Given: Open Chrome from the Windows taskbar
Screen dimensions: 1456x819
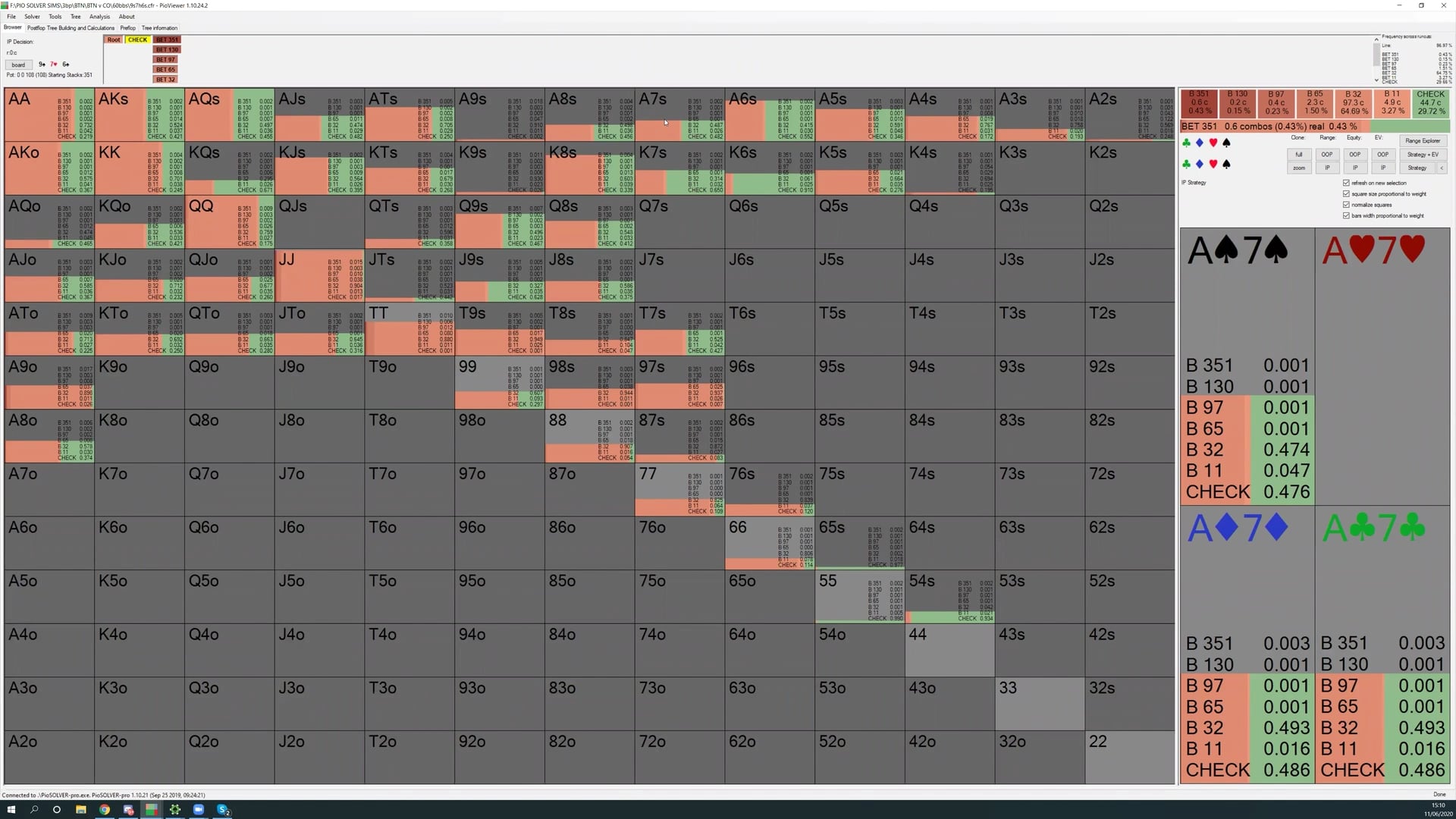Looking at the screenshot, I should tap(105, 810).
